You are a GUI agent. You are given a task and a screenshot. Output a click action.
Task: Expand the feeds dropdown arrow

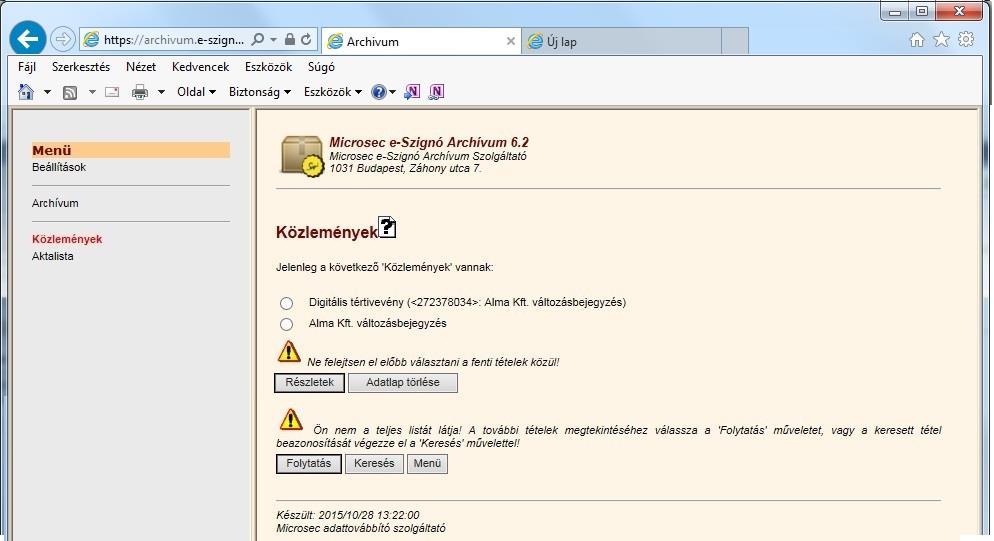point(92,92)
